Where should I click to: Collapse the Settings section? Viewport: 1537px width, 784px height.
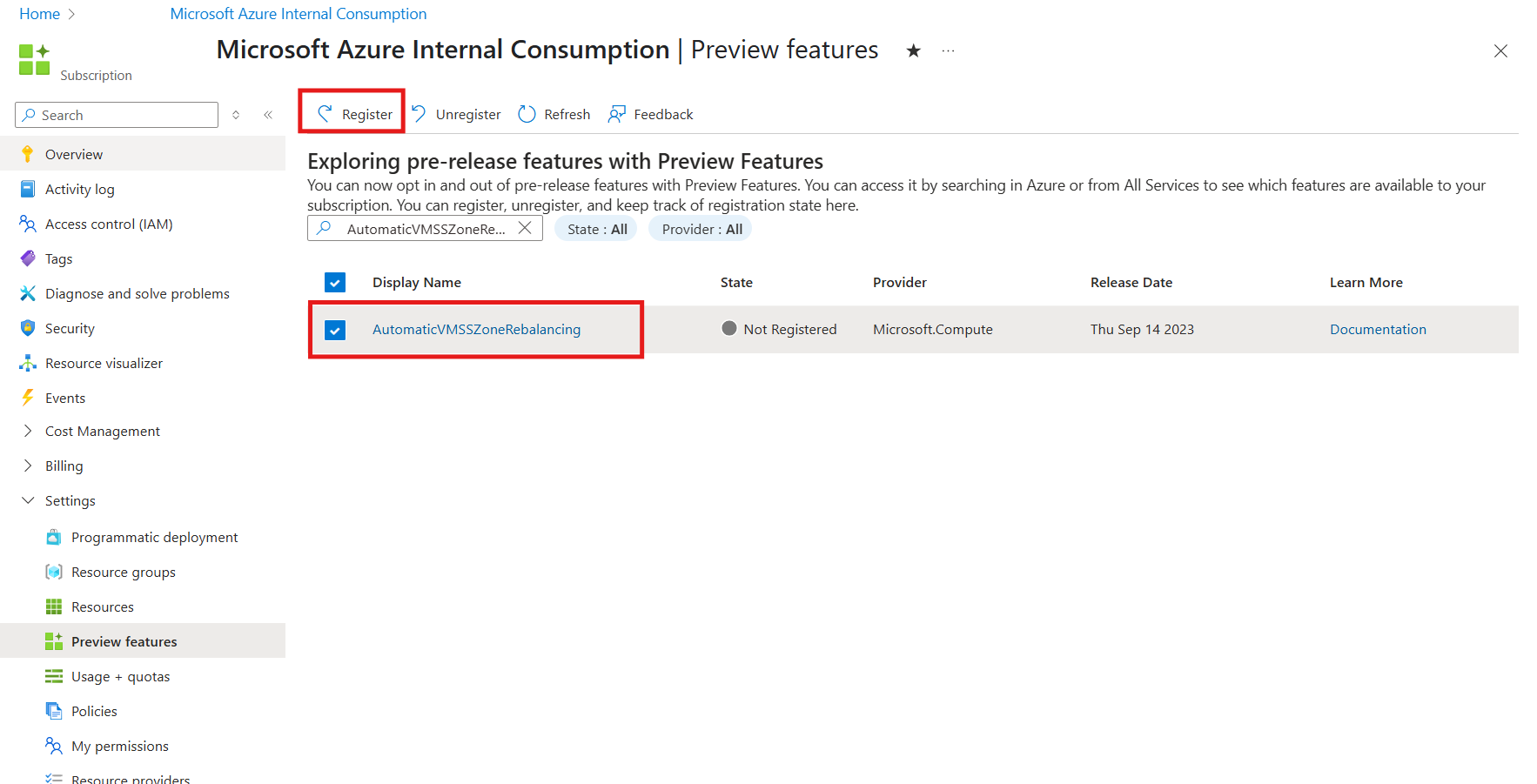point(28,500)
